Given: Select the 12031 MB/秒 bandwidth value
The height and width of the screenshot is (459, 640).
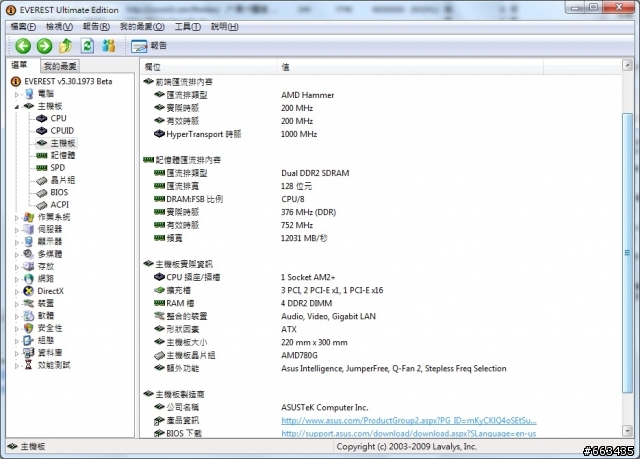Looking at the screenshot, I should tap(304, 238).
